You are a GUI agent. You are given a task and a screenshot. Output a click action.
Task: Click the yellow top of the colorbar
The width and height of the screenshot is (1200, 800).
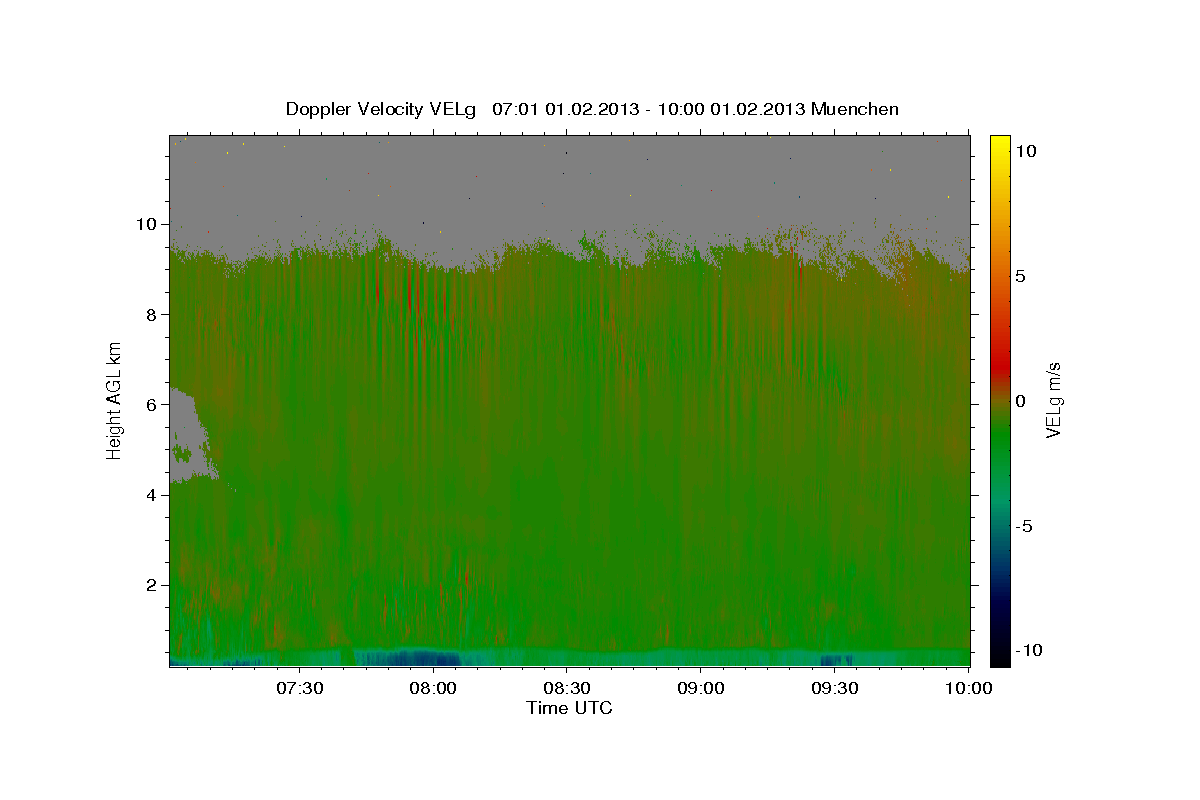coord(1000,145)
